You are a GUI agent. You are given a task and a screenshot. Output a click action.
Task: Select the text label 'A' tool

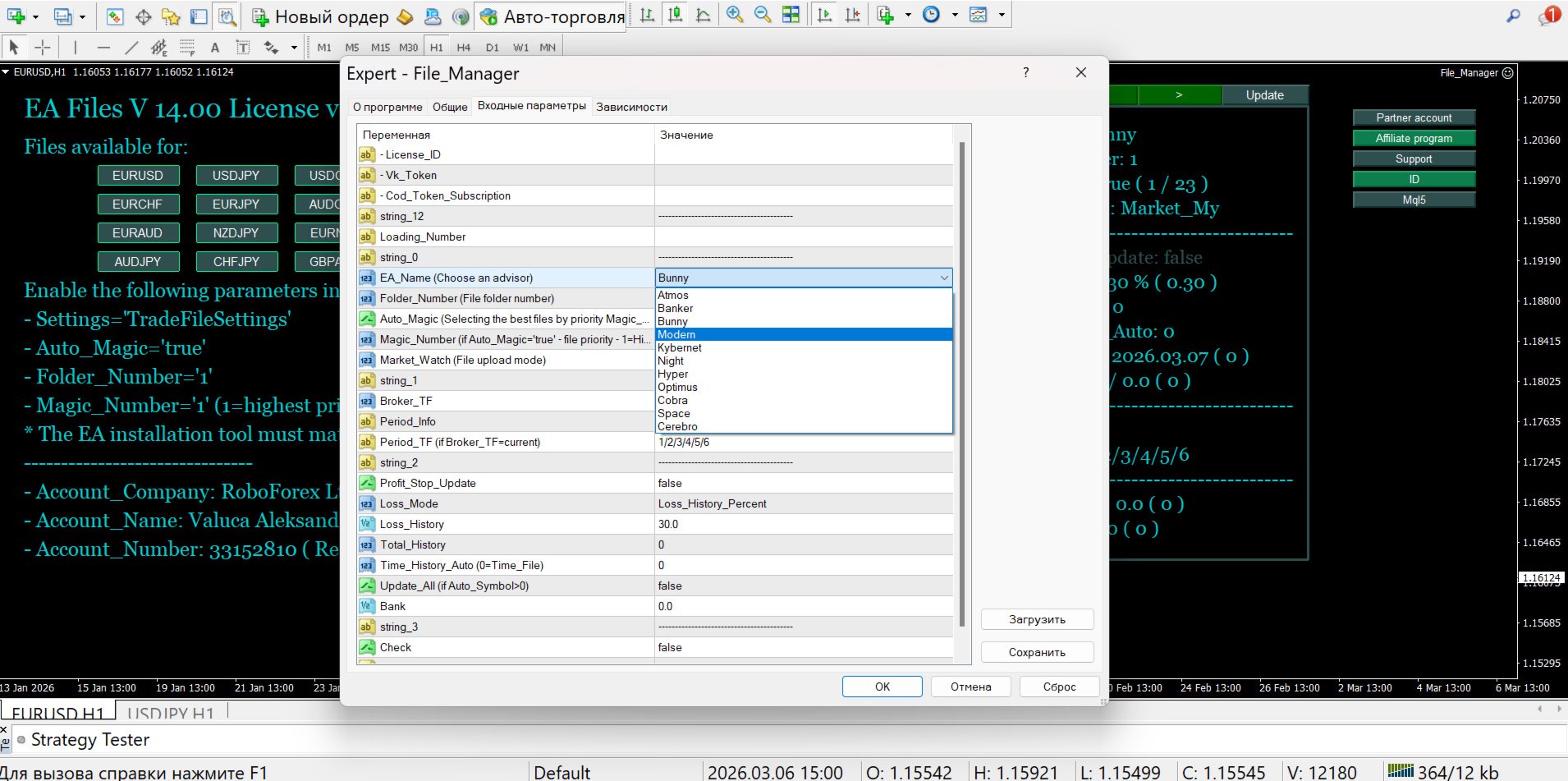point(215,48)
